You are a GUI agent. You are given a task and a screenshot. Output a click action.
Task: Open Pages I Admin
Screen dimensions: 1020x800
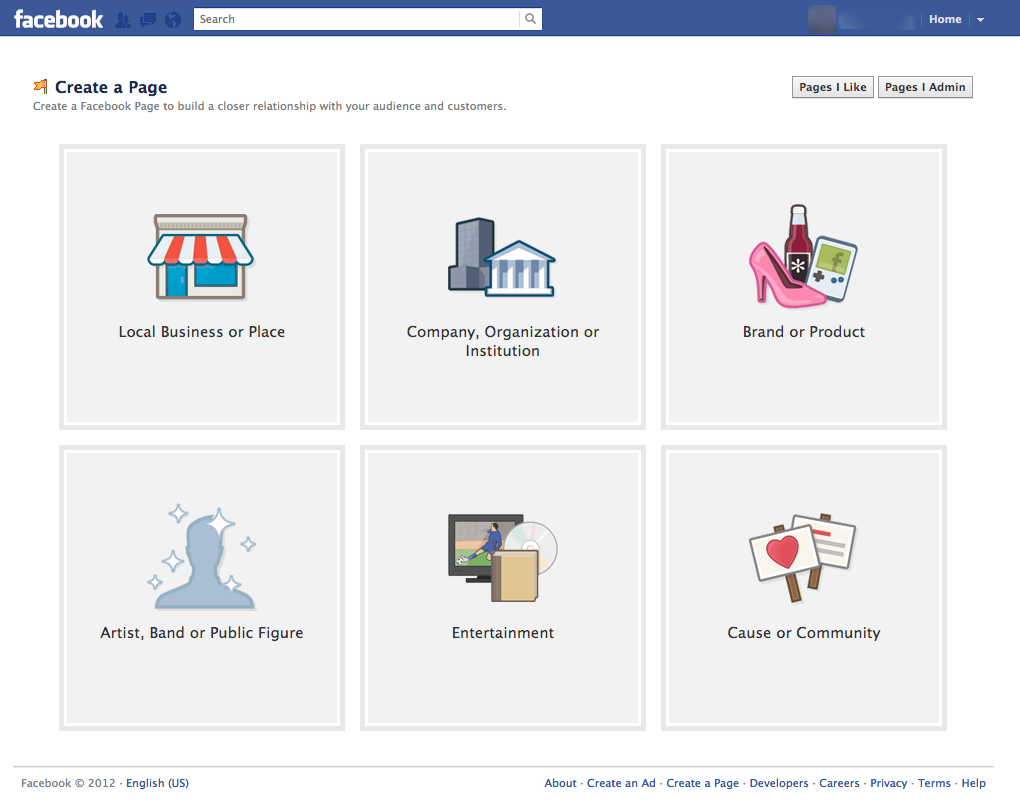coord(925,87)
